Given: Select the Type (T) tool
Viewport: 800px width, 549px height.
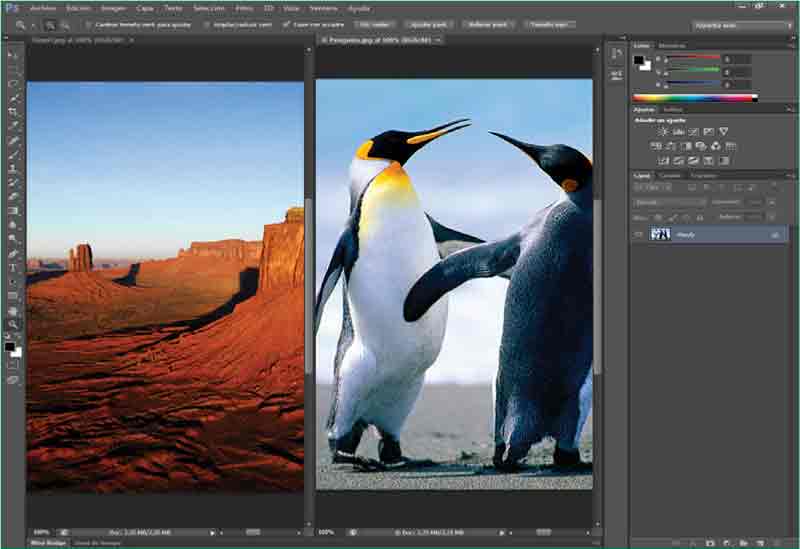Looking at the screenshot, I should (x=13, y=268).
